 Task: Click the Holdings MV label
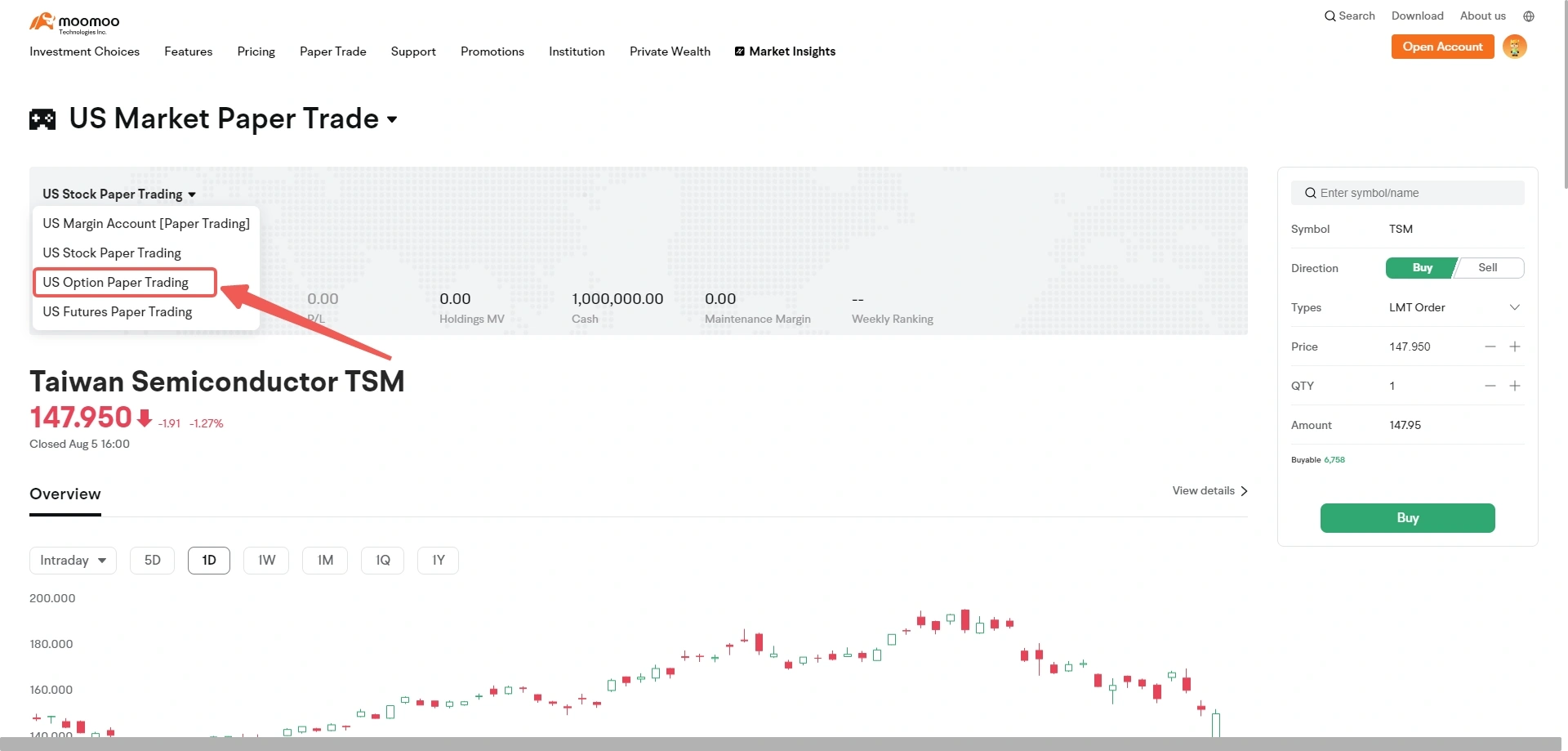[472, 320]
